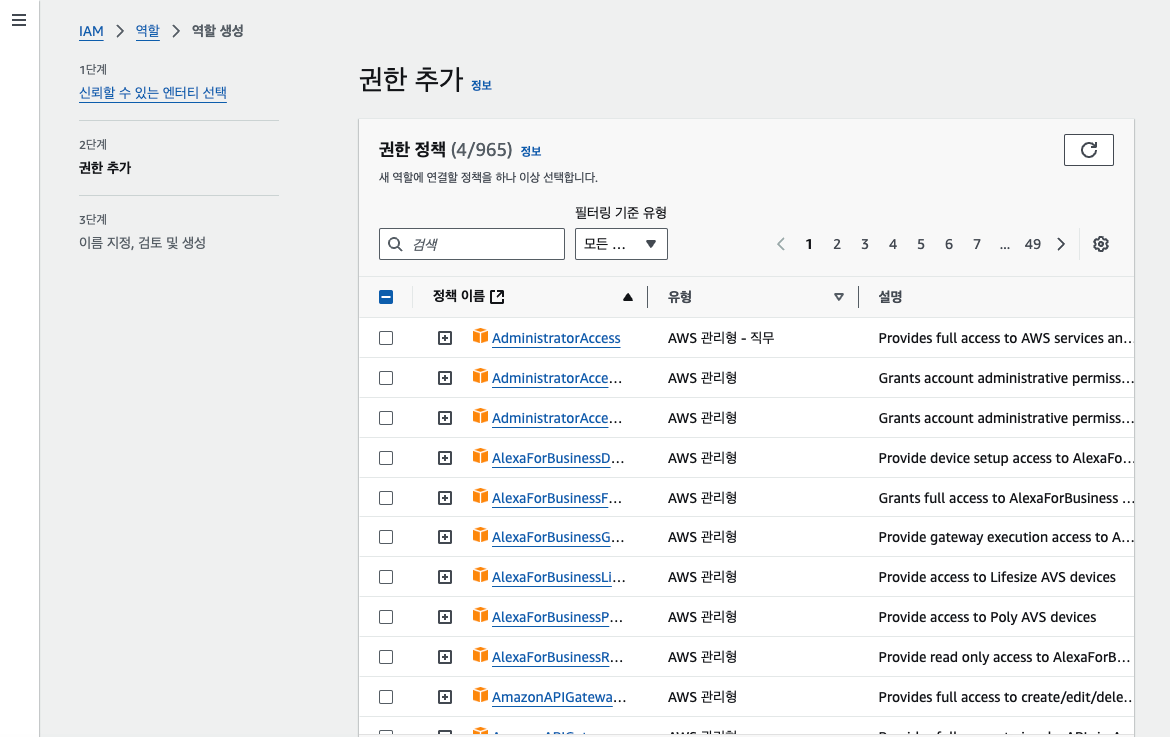
Task: Open the AlexaForBusinessLi… policy link
Action: pos(558,577)
